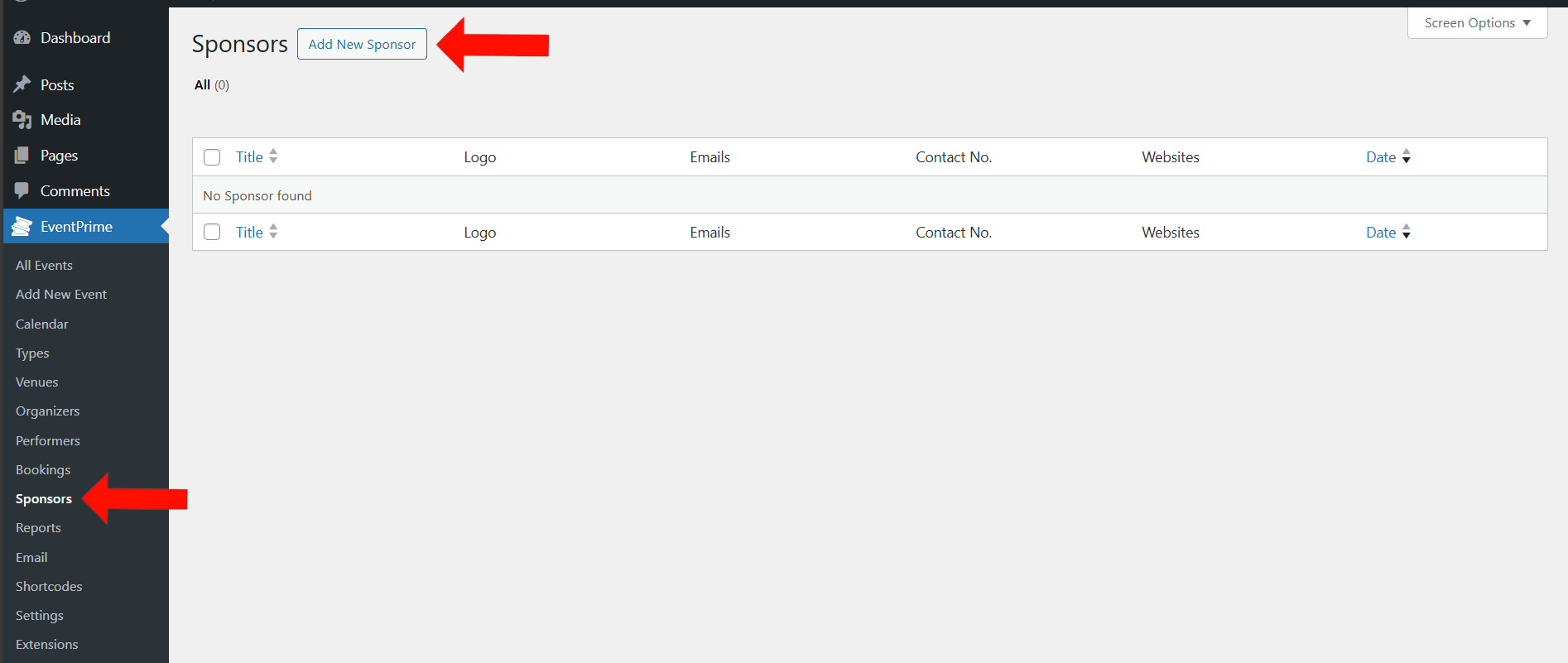1568x663 pixels.
Task: Sort by Title in table header
Action: 249,156
